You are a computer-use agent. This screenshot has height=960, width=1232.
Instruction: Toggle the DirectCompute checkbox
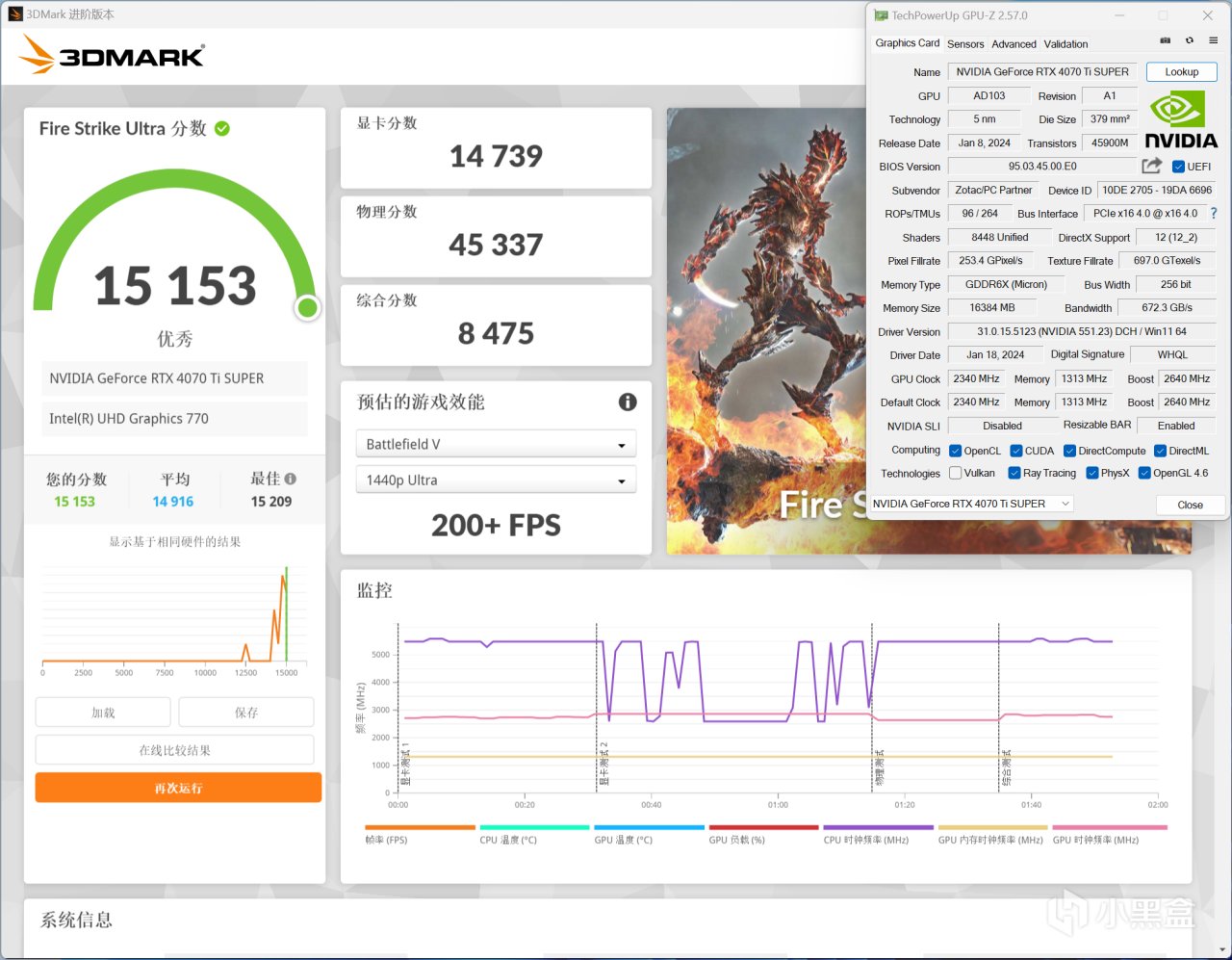click(x=1069, y=451)
